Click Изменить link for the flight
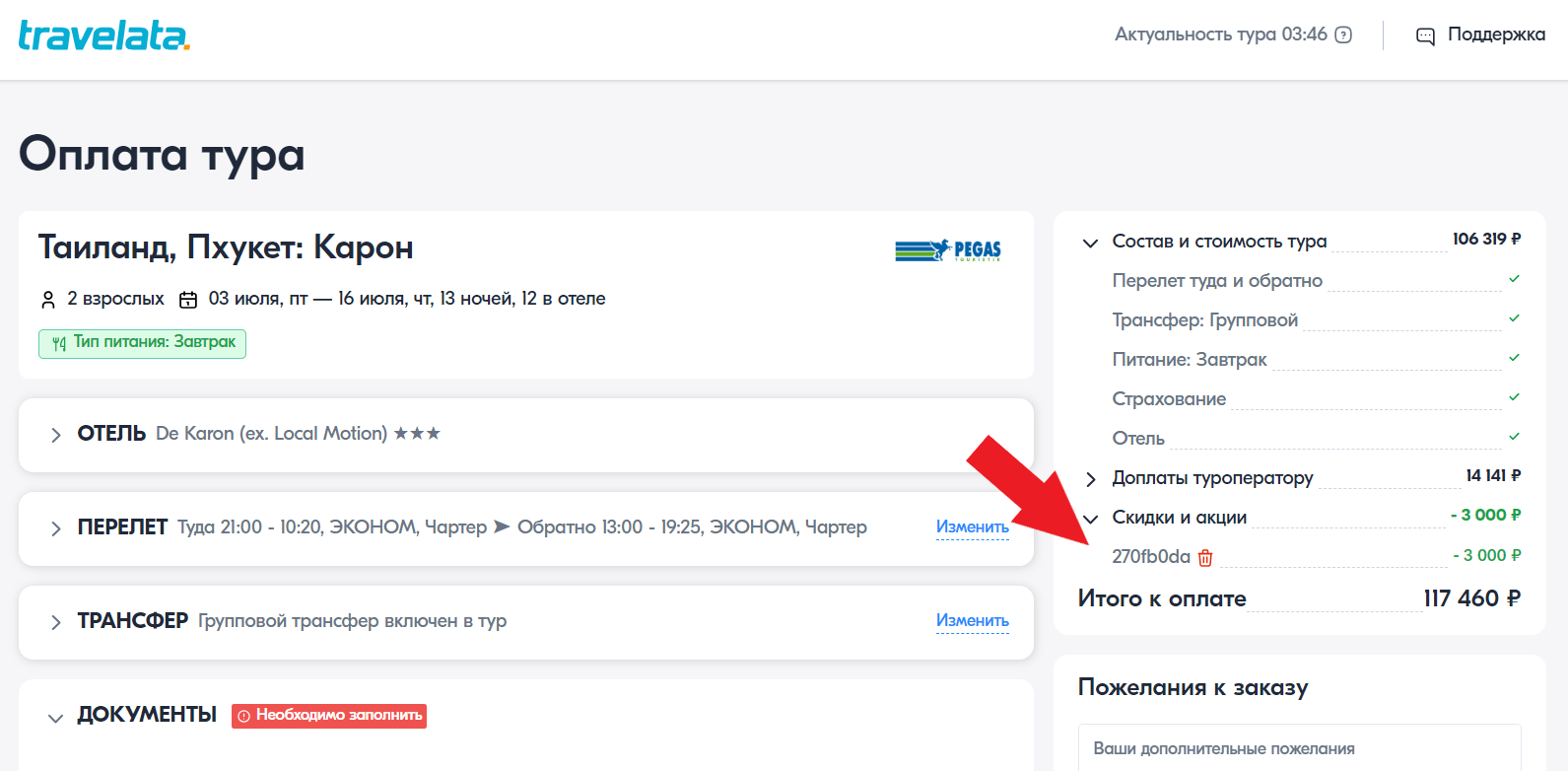The image size is (1568, 771). (973, 527)
